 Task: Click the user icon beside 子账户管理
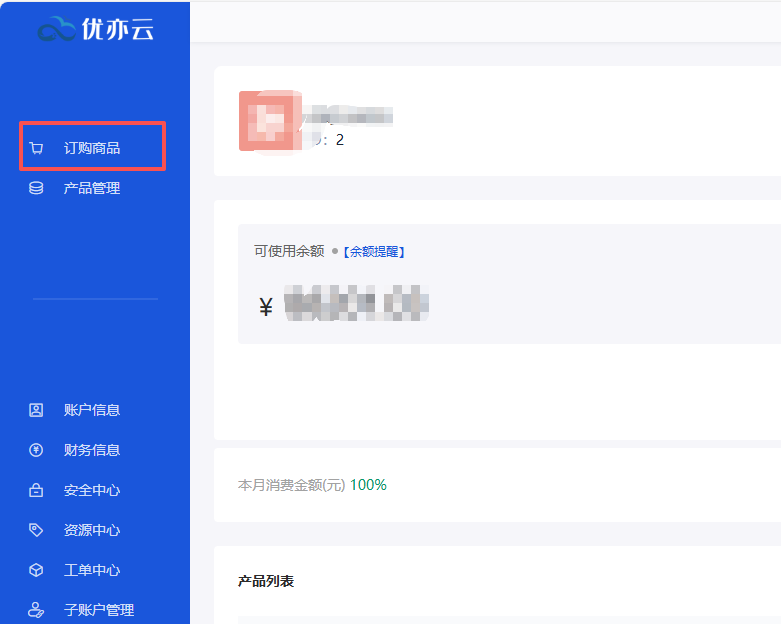(37, 609)
